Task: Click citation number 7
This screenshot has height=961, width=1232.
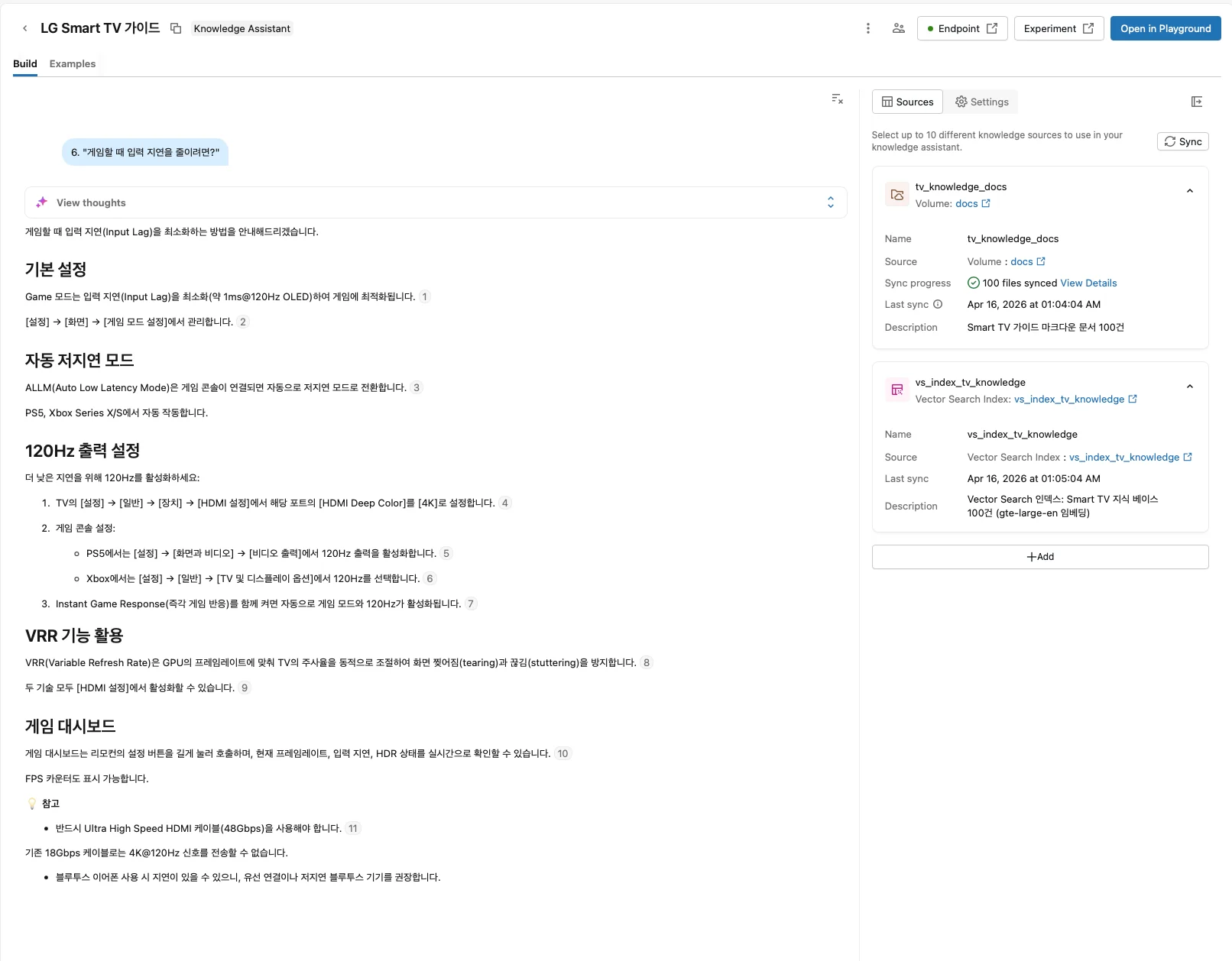Action: (x=471, y=603)
